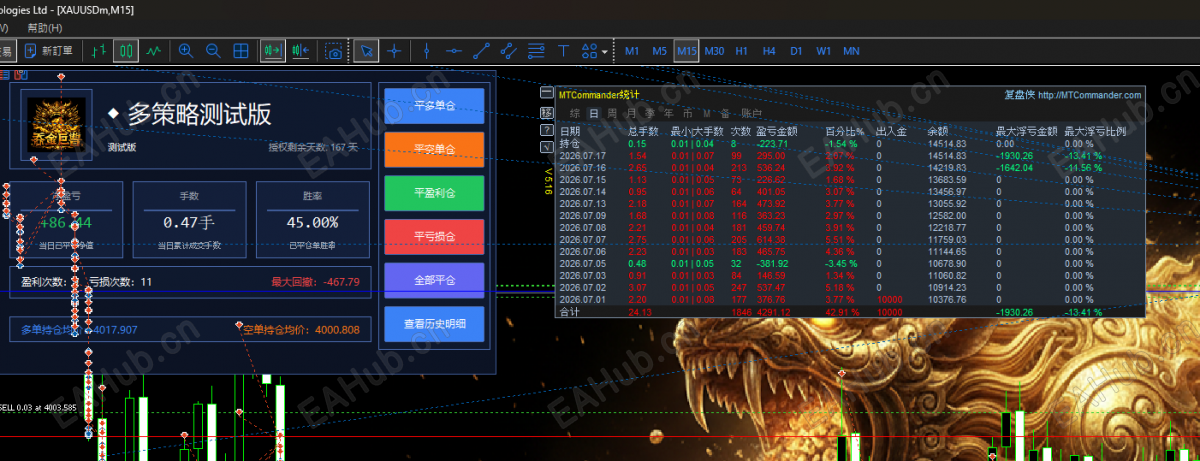Draw a vertical line on chart
The image size is (1200, 461).
coord(427,50)
